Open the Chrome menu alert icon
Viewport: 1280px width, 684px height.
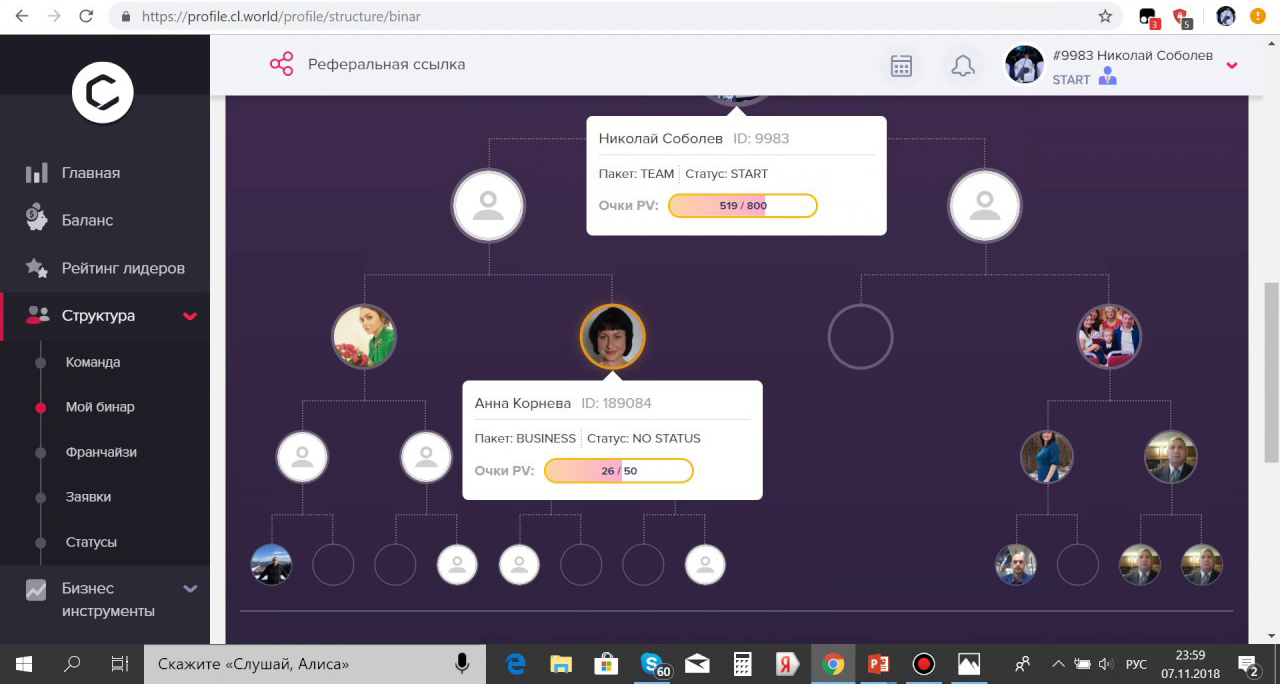pos(1258,16)
